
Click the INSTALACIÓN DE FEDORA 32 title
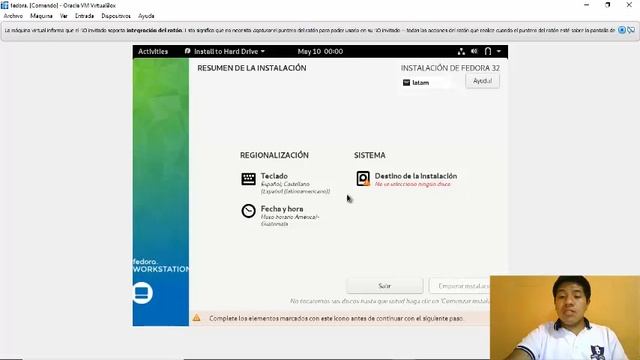click(x=450, y=68)
